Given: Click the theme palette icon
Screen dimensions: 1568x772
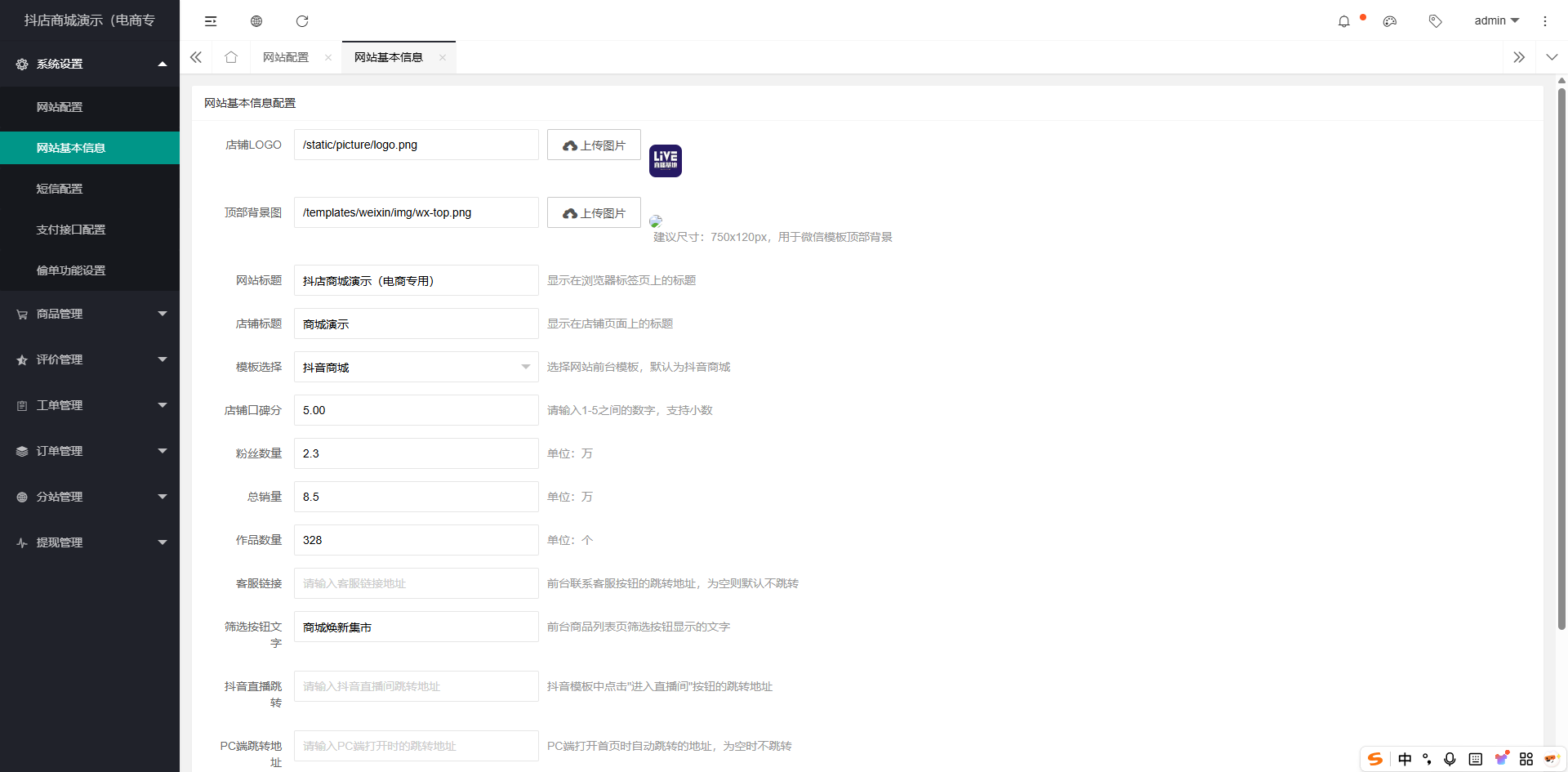Looking at the screenshot, I should coord(1390,21).
